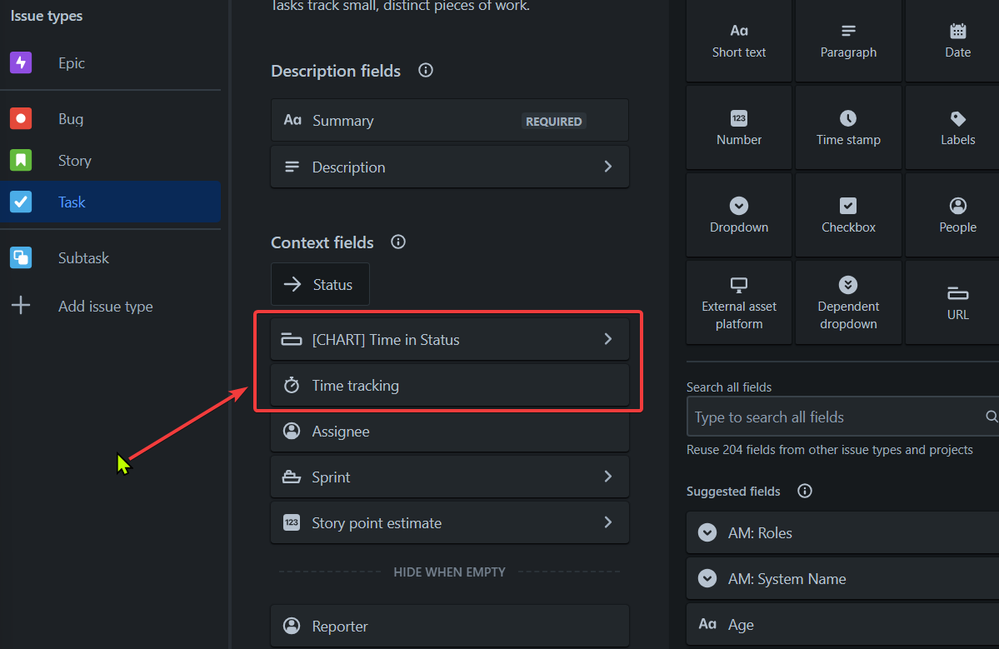Click the Reporter person icon
Image resolution: width=999 pixels, height=649 pixels.
(291, 625)
